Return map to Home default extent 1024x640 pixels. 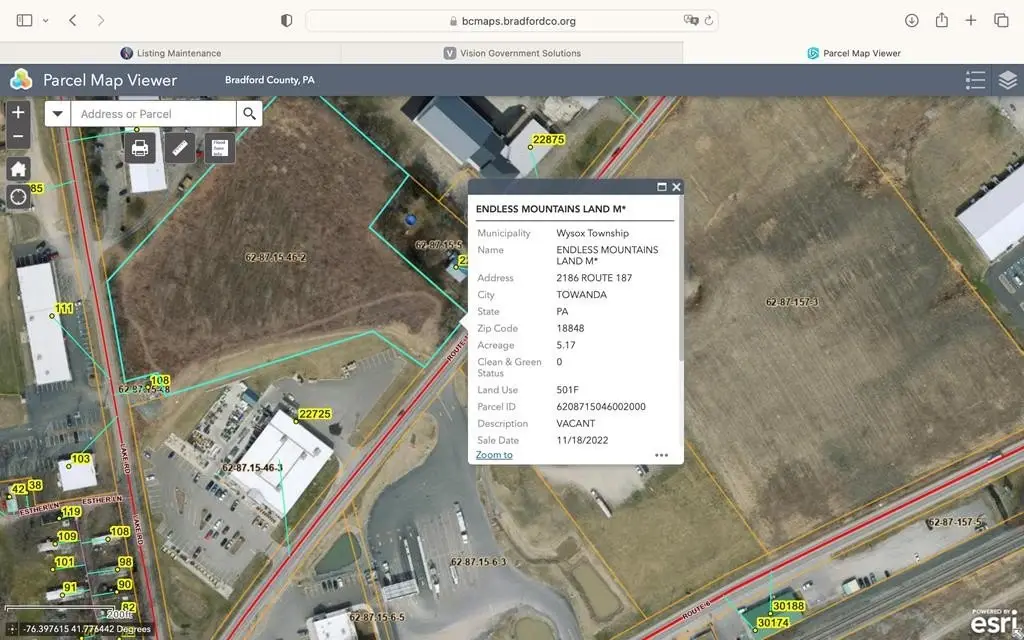click(18, 168)
